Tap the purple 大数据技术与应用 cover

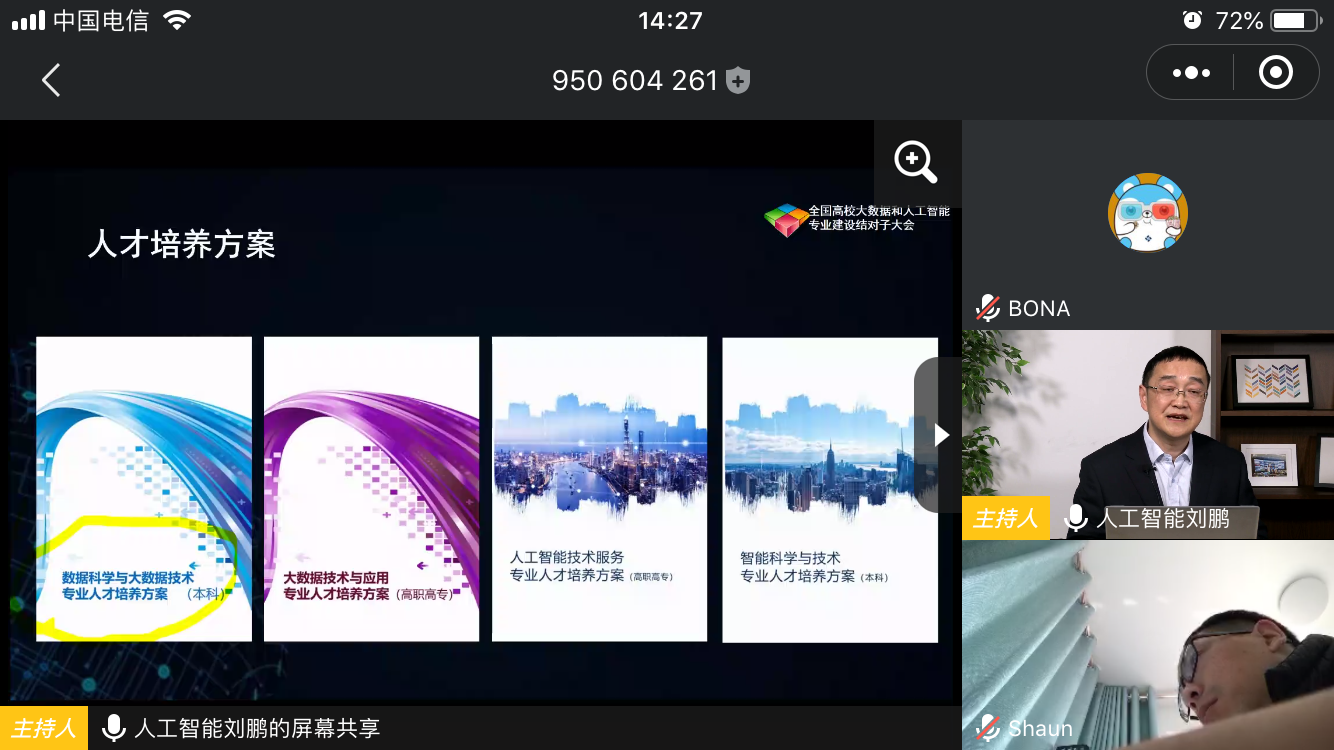[x=371, y=488]
